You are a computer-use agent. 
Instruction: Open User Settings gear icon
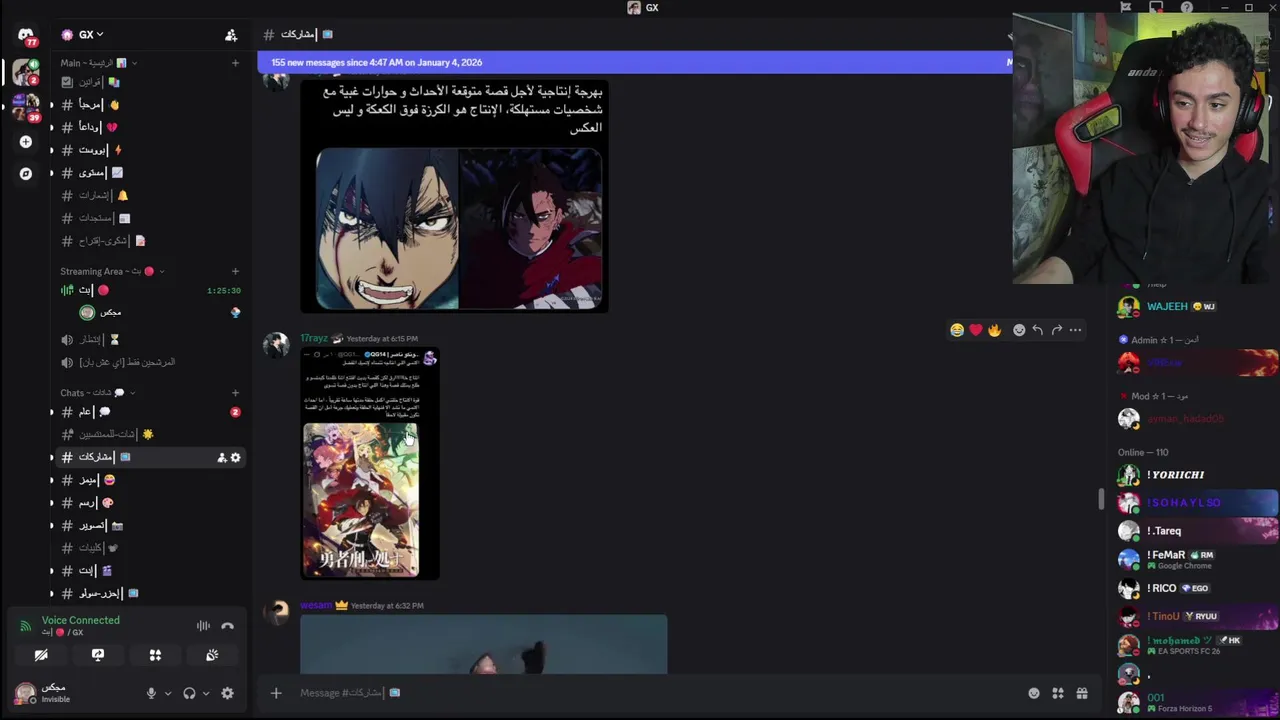click(227, 693)
